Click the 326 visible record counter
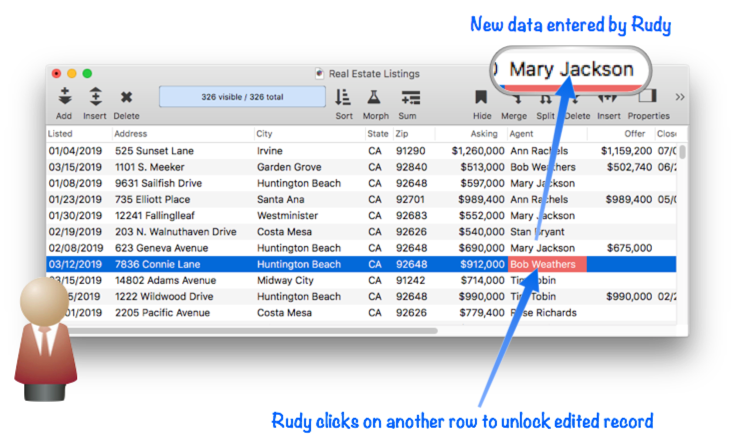735x443 pixels. (242, 97)
